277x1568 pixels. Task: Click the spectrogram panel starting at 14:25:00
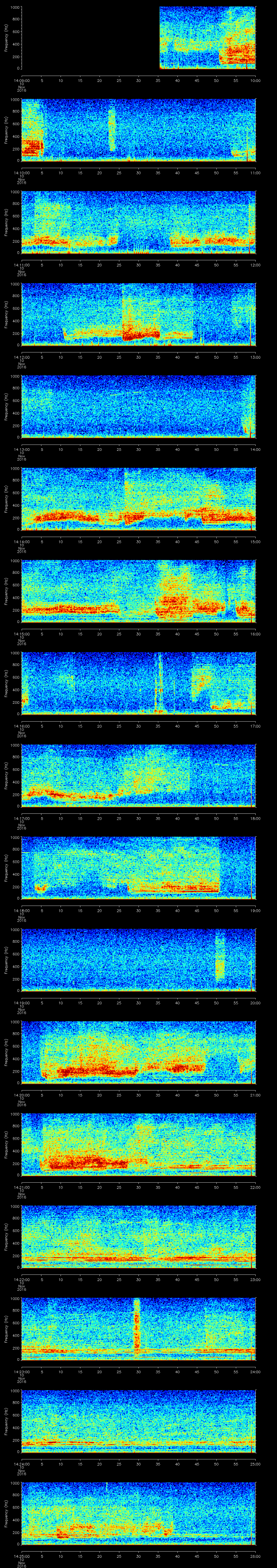coord(138,1513)
